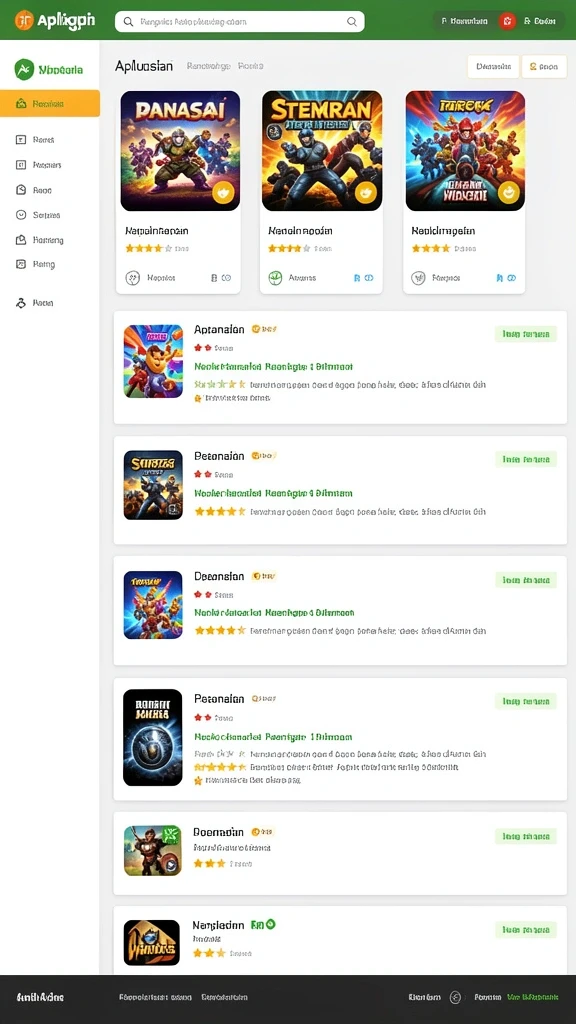Click the green button on the Petanaian row

[x=526, y=701]
